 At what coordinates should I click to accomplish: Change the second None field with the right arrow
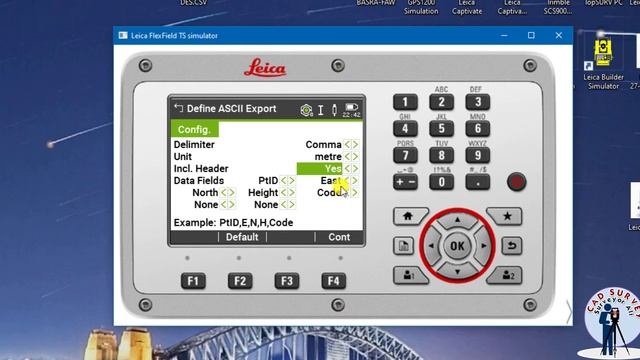(292, 204)
